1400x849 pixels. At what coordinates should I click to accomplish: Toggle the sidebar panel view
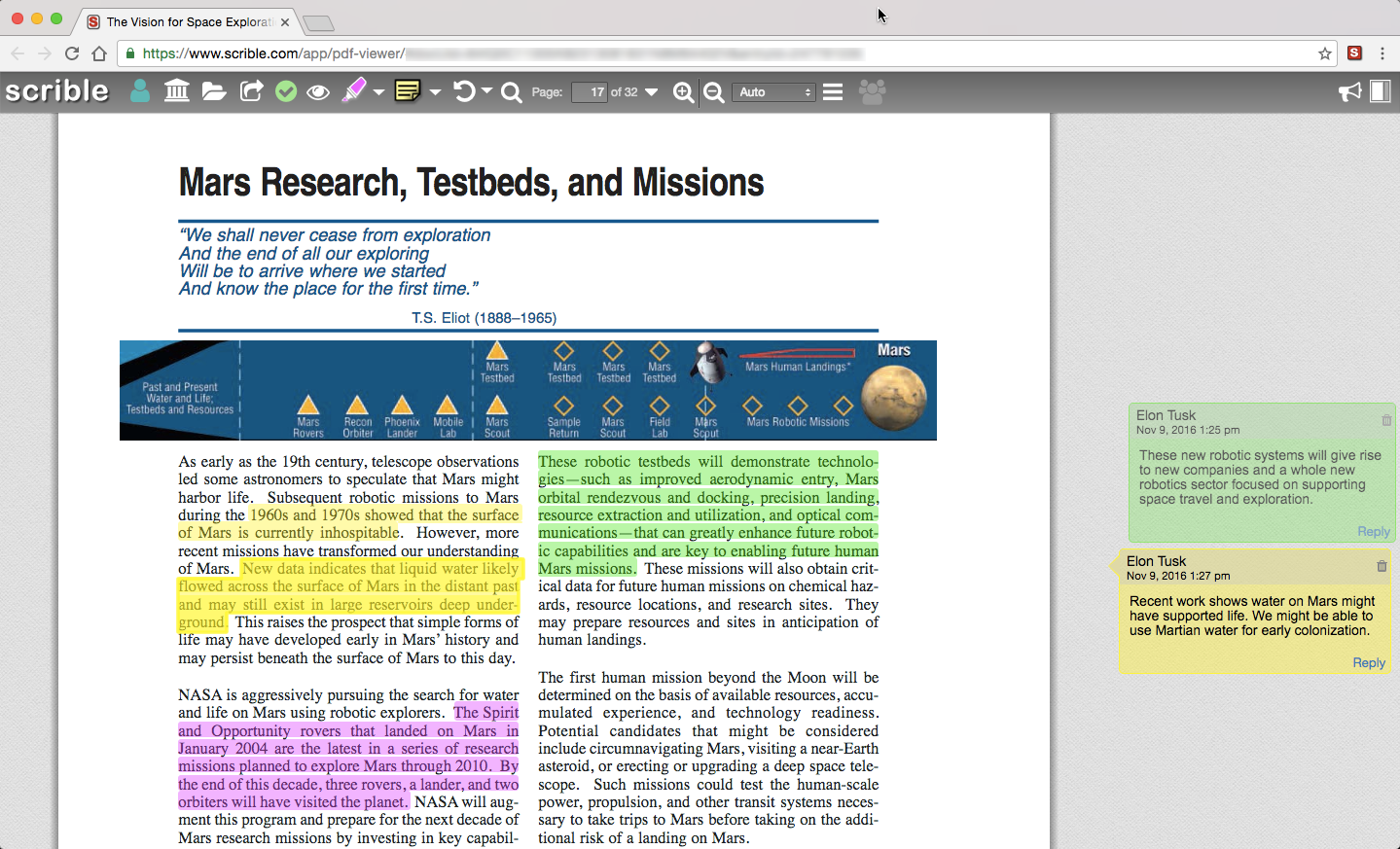[x=1381, y=91]
